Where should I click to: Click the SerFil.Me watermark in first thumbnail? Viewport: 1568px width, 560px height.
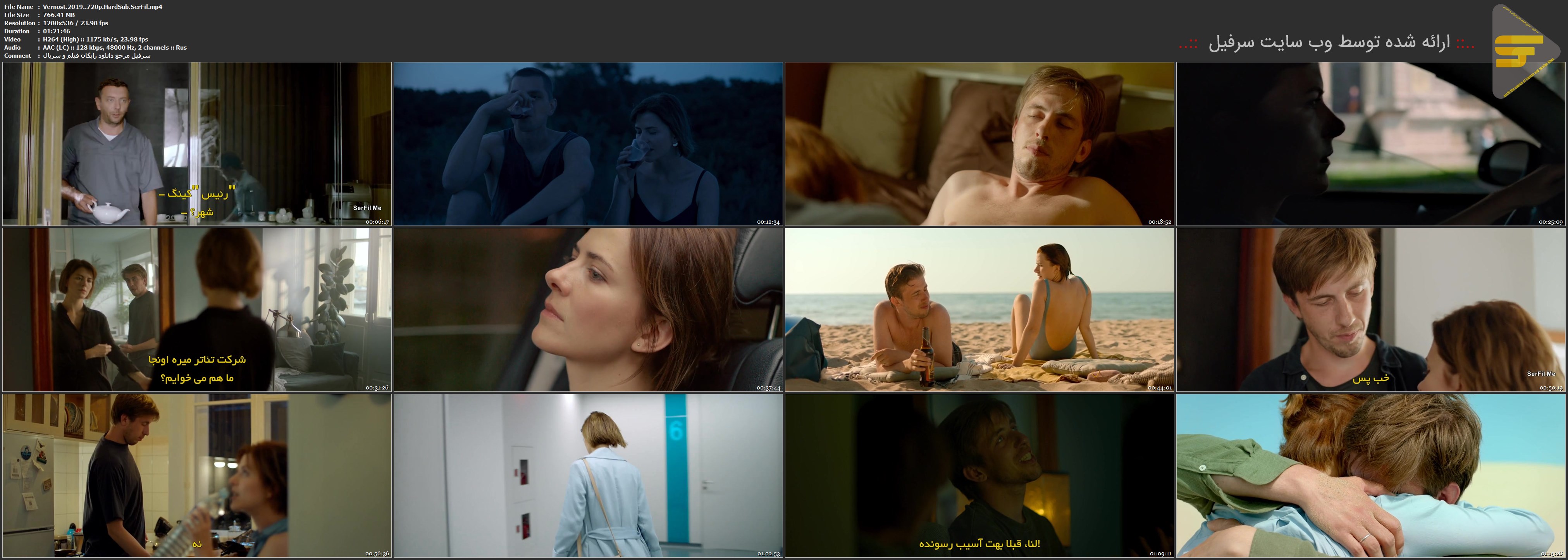367,208
